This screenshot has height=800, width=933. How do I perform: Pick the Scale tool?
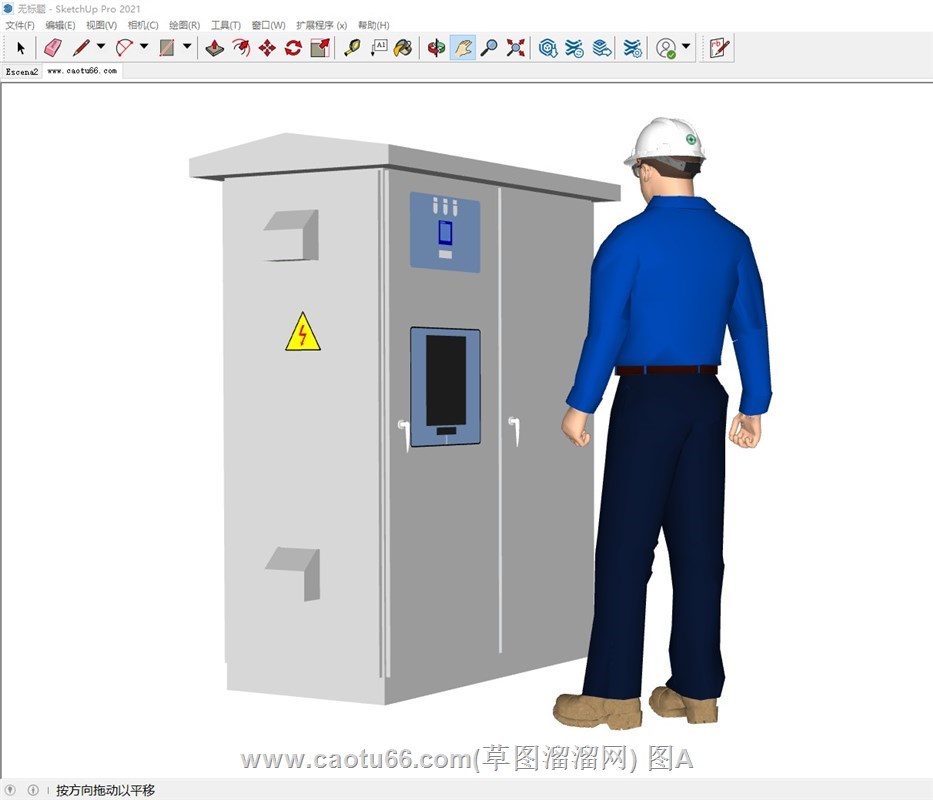(x=320, y=48)
